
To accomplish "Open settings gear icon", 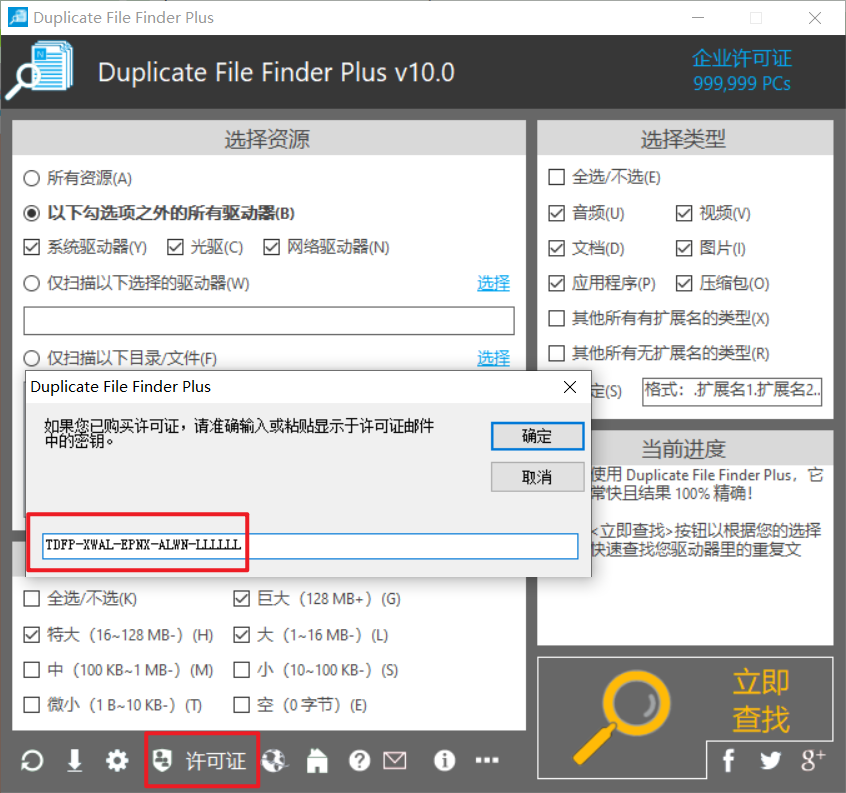I will pyautogui.click(x=117, y=761).
